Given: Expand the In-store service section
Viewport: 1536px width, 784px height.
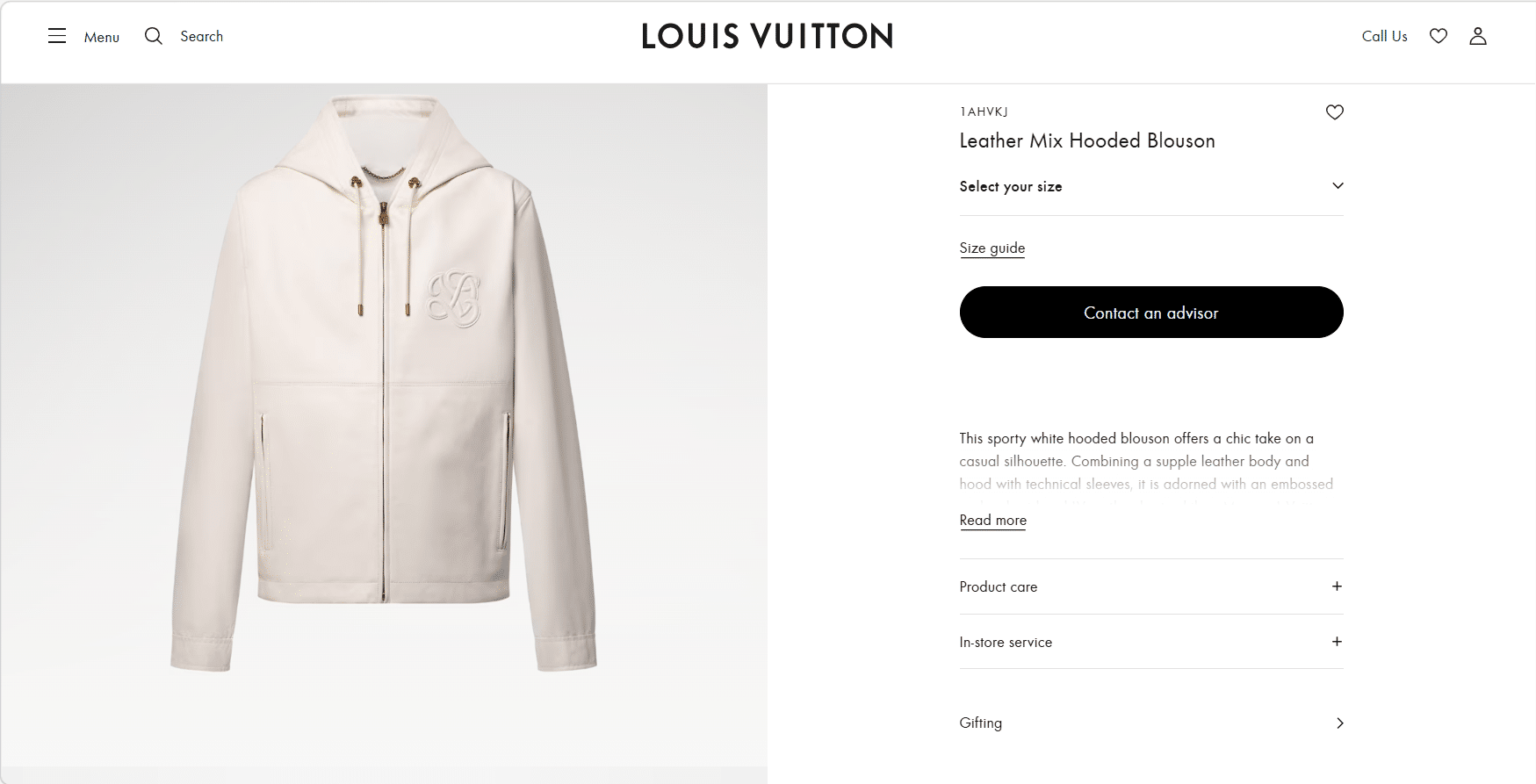Looking at the screenshot, I should coord(1006,643).
